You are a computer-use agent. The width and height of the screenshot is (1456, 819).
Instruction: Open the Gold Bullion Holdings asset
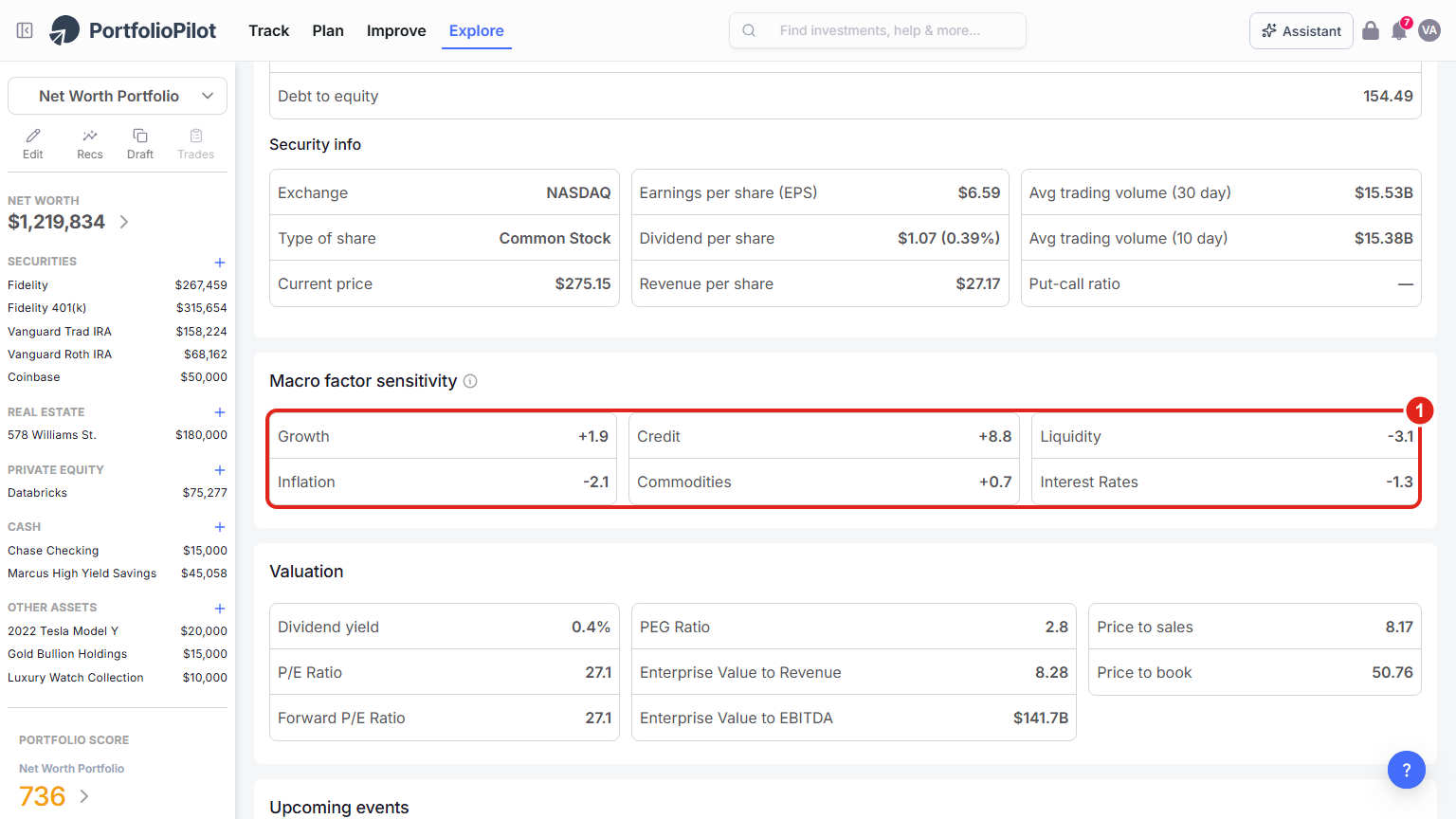(x=118, y=654)
